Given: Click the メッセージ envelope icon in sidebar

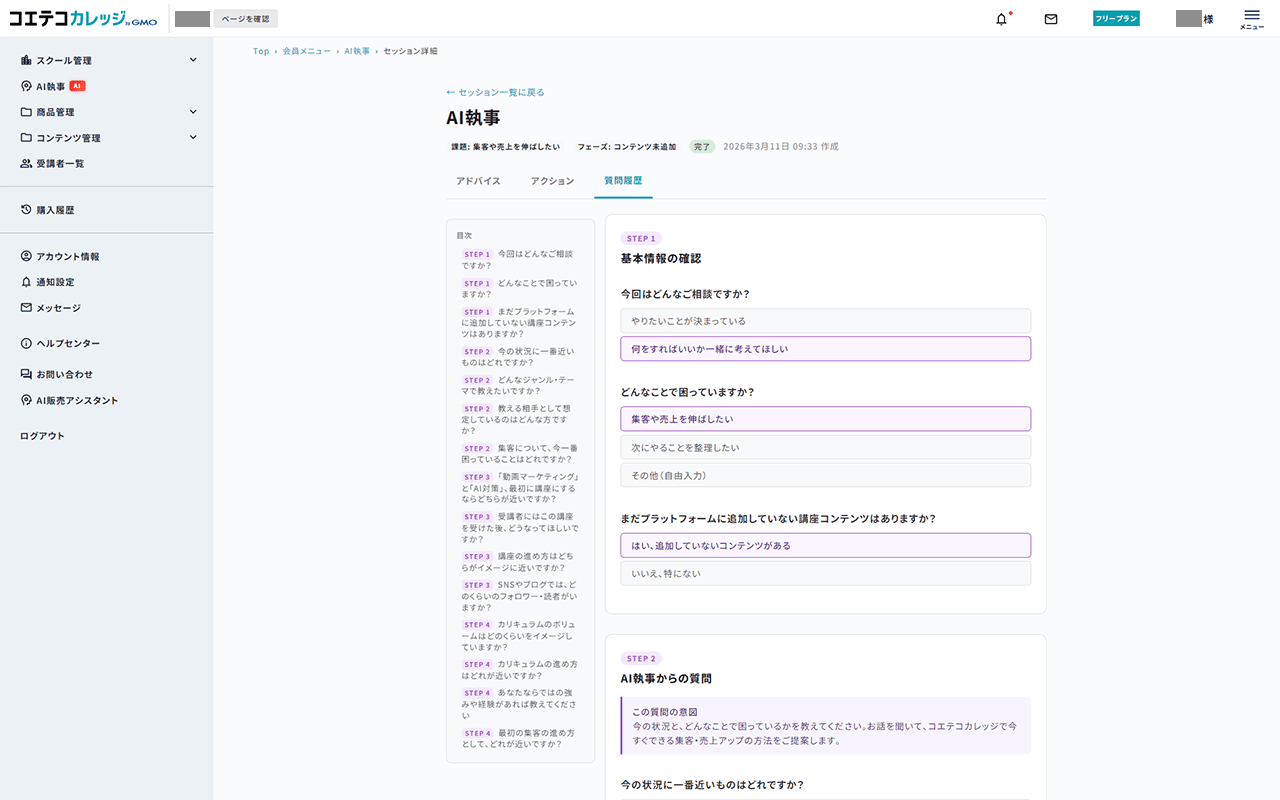Looking at the screenshot, I should 24,308.
